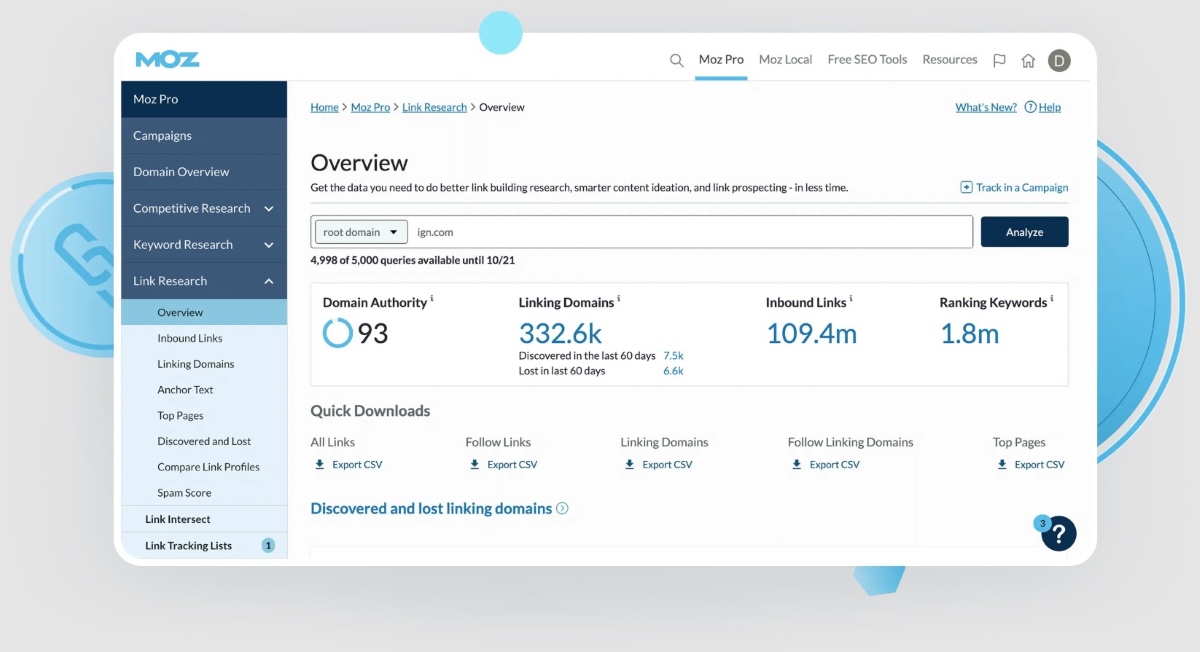Click 7.5k discovered in last 60 days

tap(673, 356)
